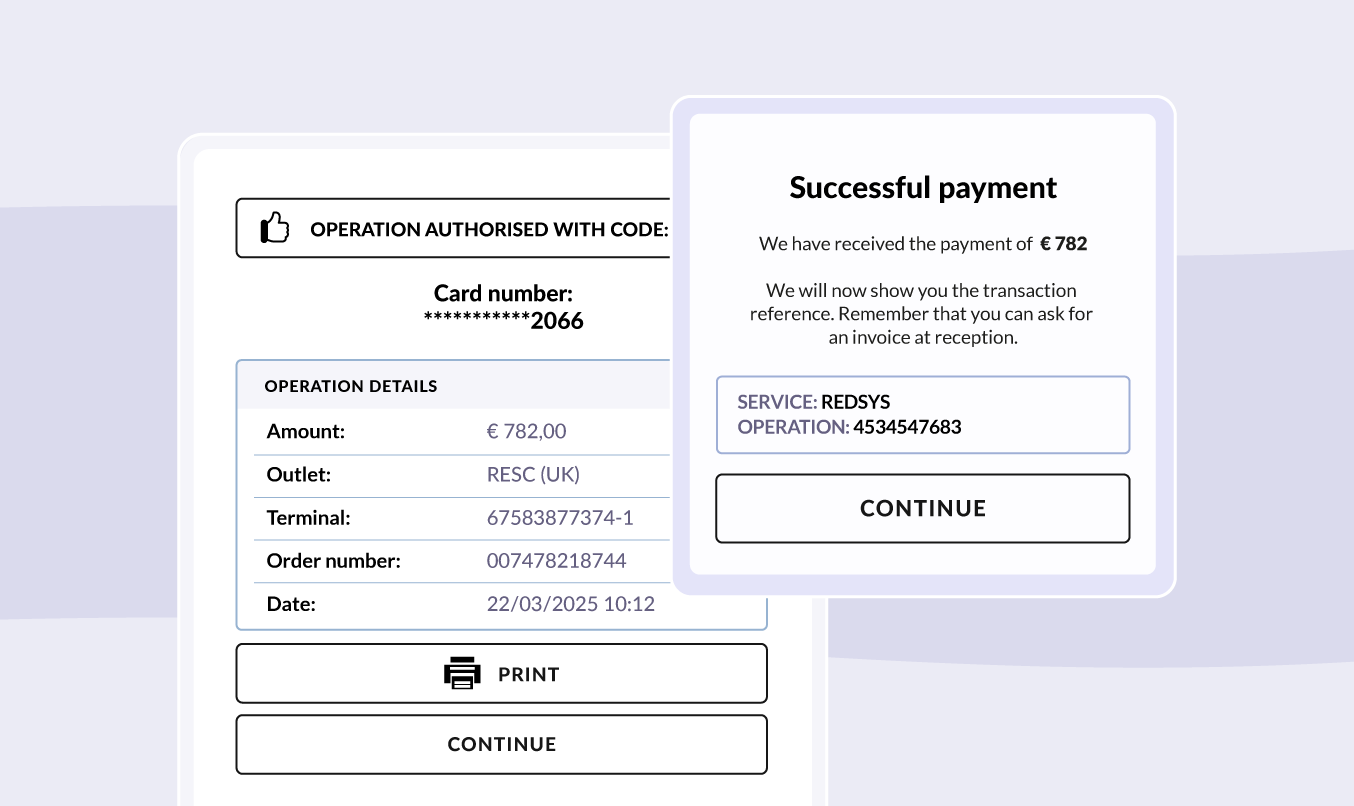The height and width of the screenshot is (806, 1354).
Task: Select the amount value '€ 782,00'
Action: (x=526, y=431)
